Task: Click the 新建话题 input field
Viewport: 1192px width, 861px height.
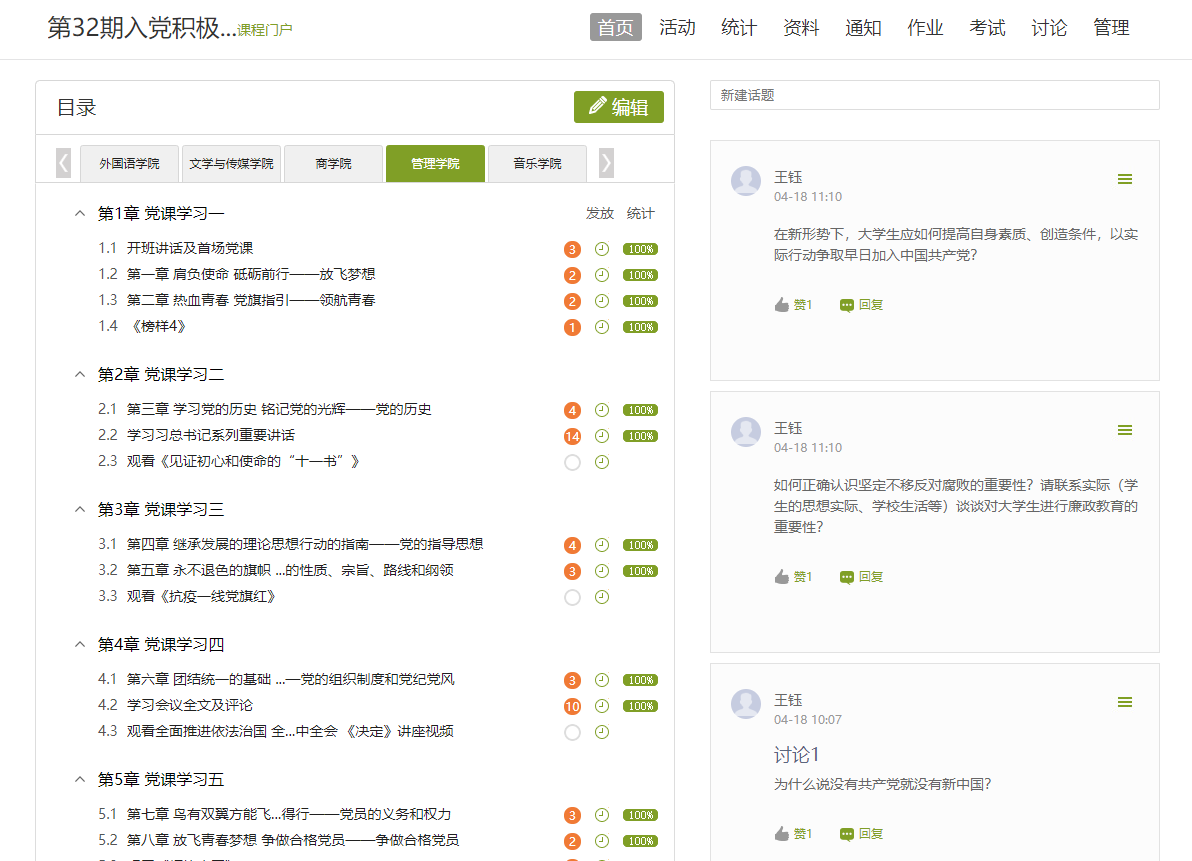Action: click(x=934, y=95)
